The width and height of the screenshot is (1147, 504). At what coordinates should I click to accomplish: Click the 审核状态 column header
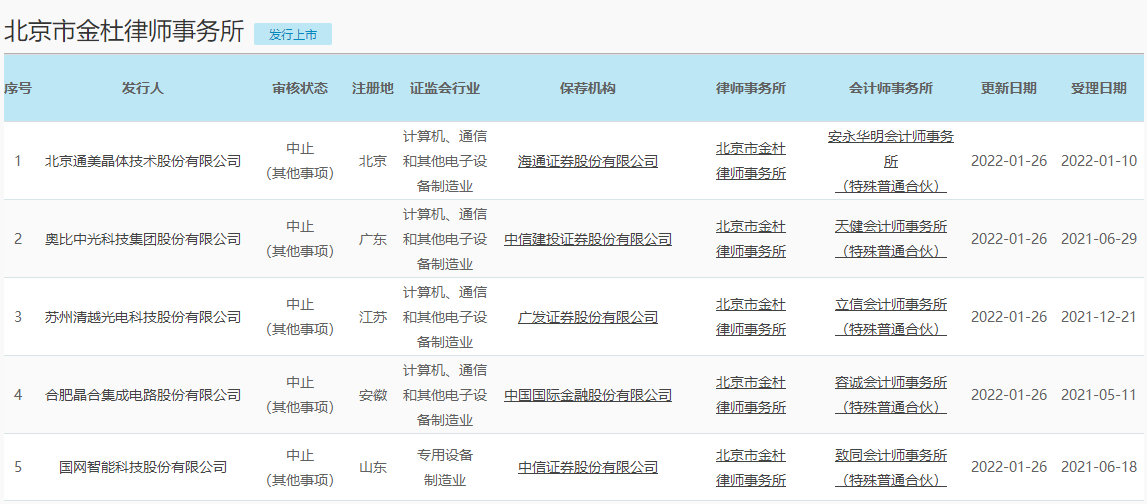(x=300, y=89)
